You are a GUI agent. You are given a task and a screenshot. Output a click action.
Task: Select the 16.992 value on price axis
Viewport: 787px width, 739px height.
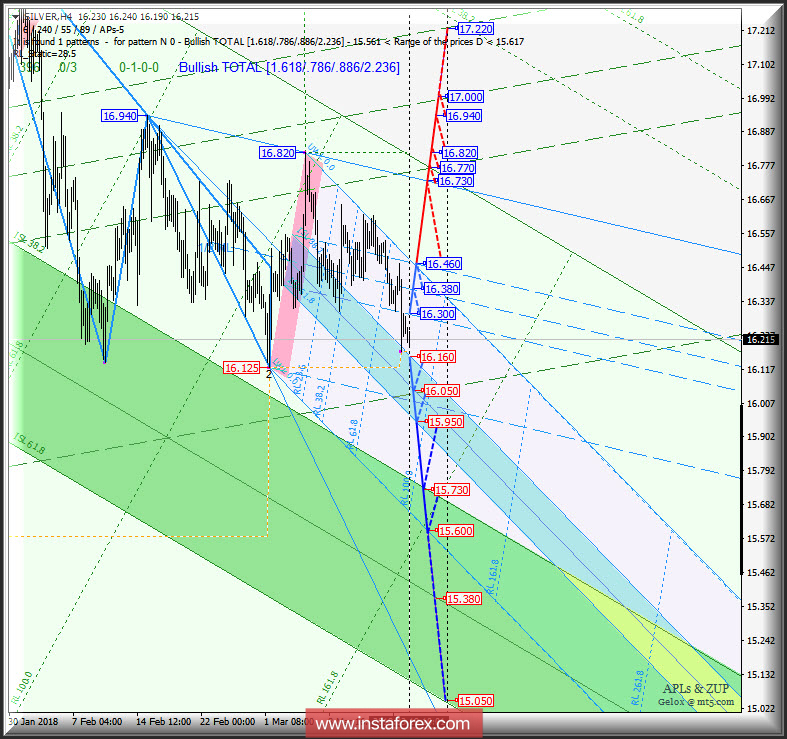[760, 98]
